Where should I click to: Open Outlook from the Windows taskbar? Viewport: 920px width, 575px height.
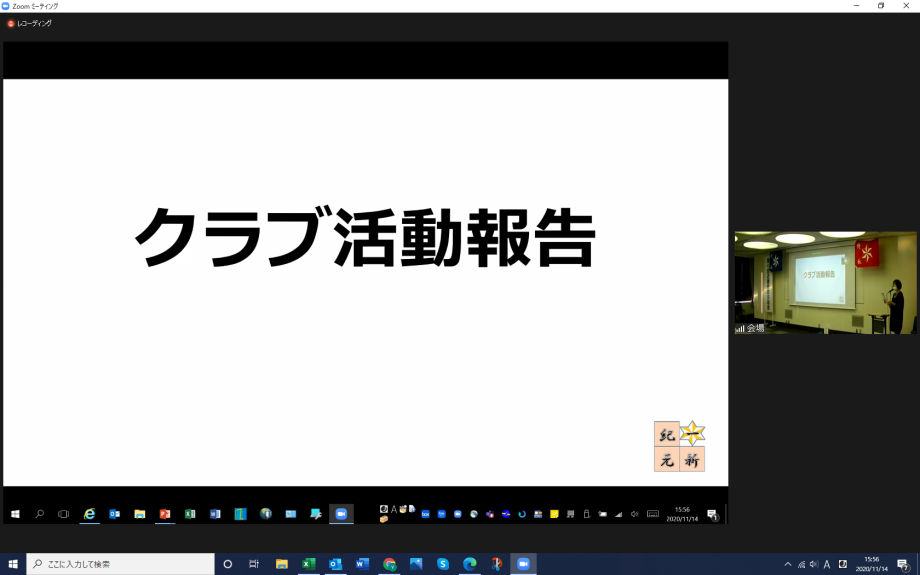point(336,564)
